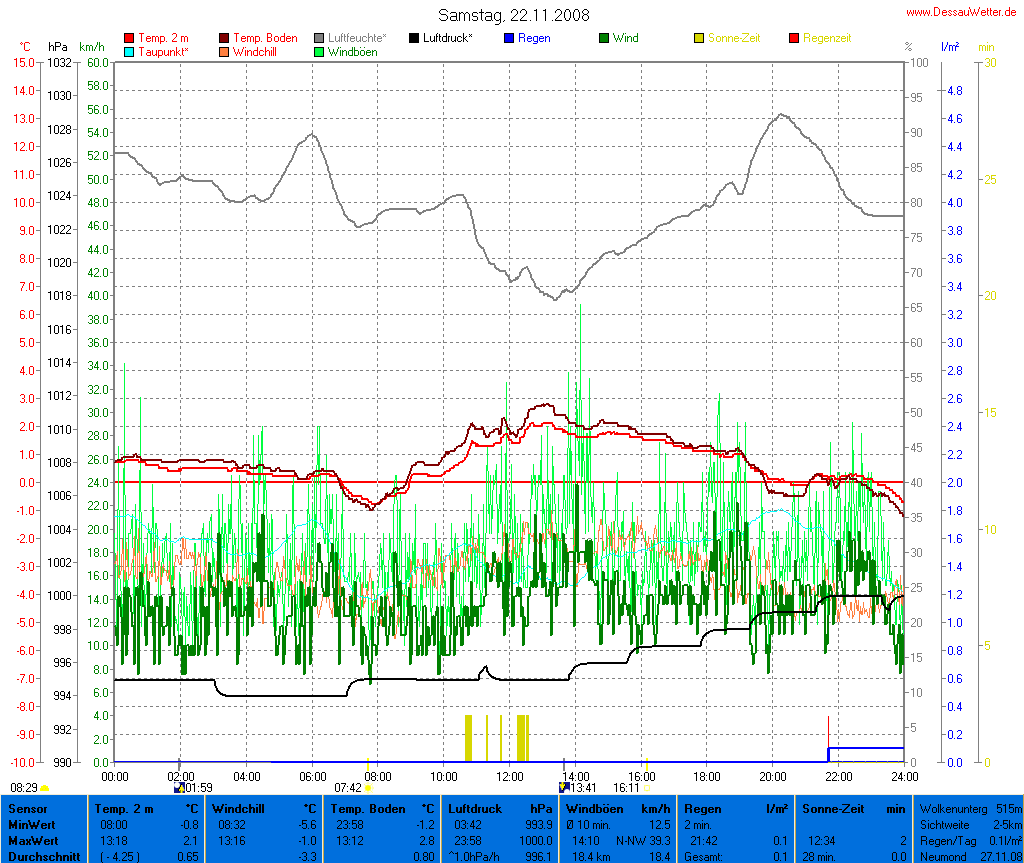The image size is (1024, 863).
Task: Select the dark red Temp. Boden legend box
Action: [x=224, y=38]
